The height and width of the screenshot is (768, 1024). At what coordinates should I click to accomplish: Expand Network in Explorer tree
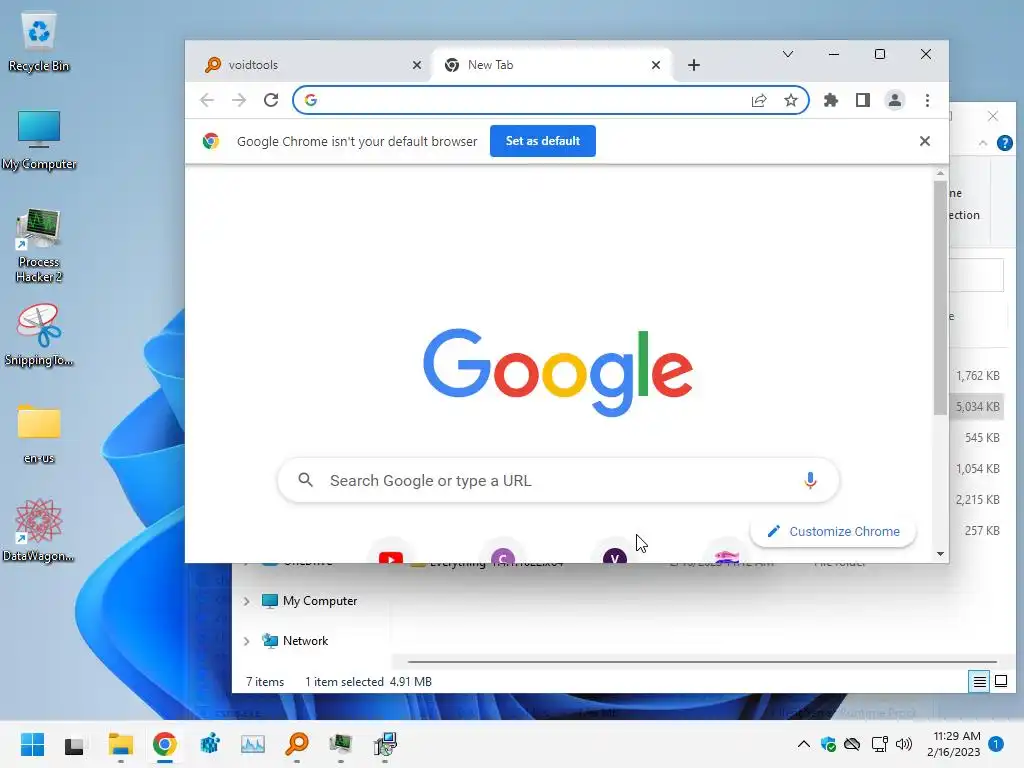(246, 641)
